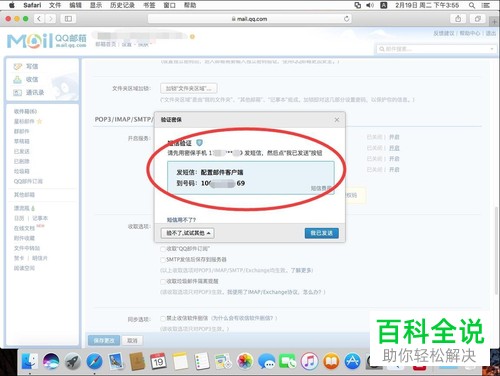Launch Siri from the Dock
Screen dimensions: 500x376
(x=51, y=362)
